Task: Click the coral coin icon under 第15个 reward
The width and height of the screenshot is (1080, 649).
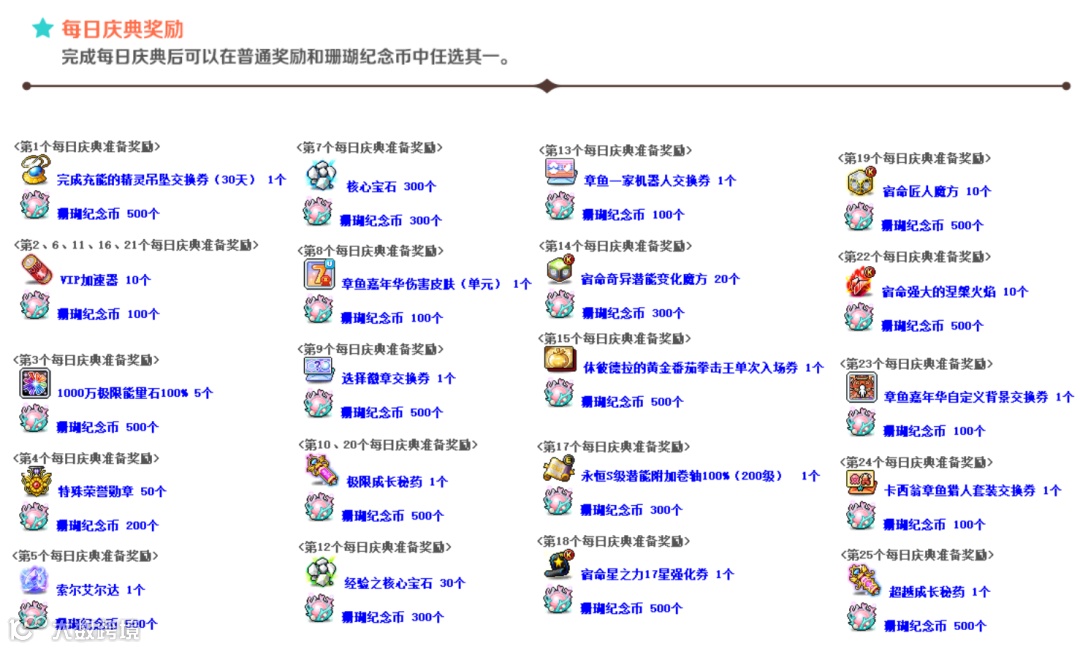Action: click(x=559, y=393)
